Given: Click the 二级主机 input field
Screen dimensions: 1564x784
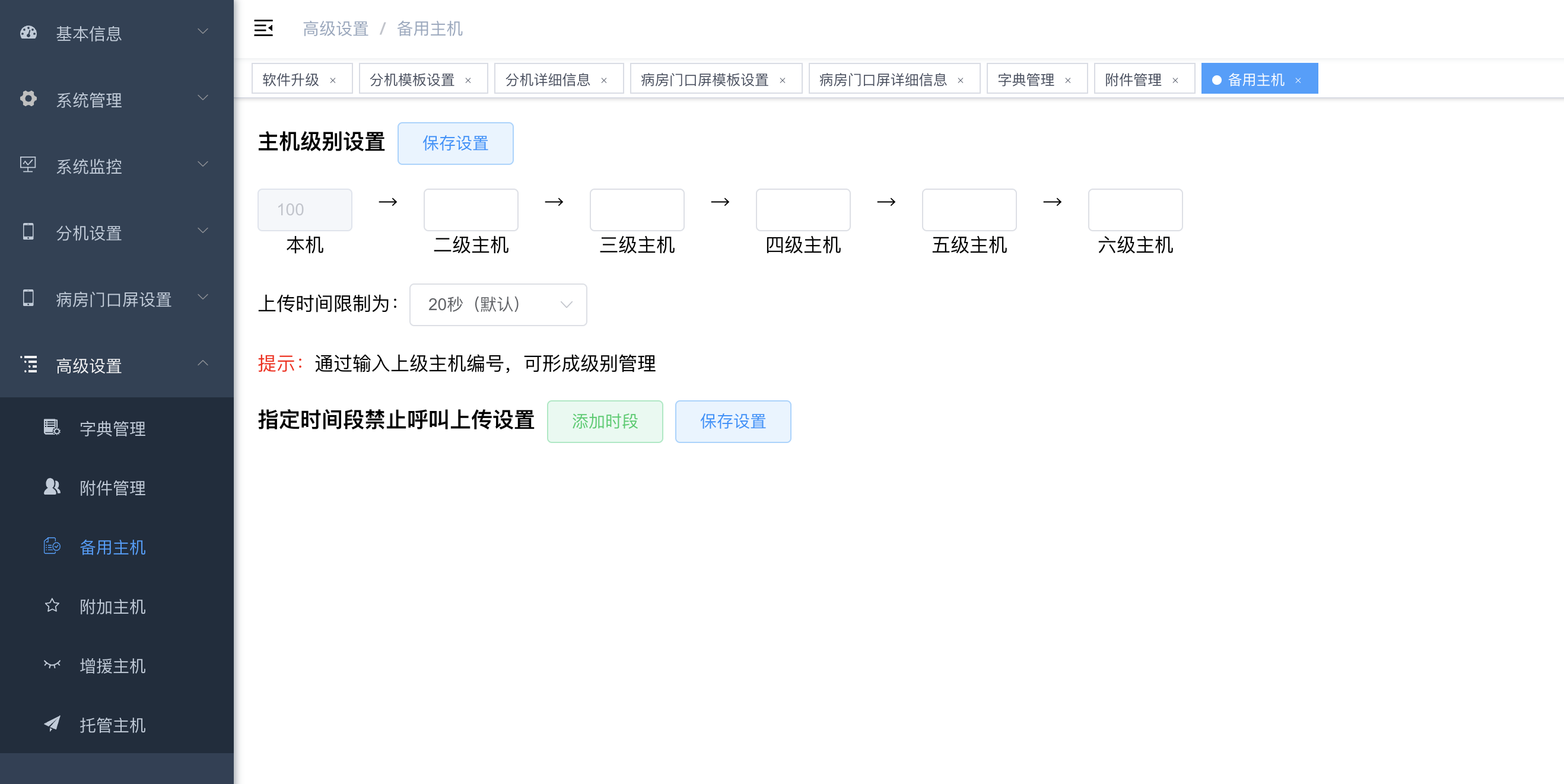Looking at the screenshot, I should click(x=471, y=210).
